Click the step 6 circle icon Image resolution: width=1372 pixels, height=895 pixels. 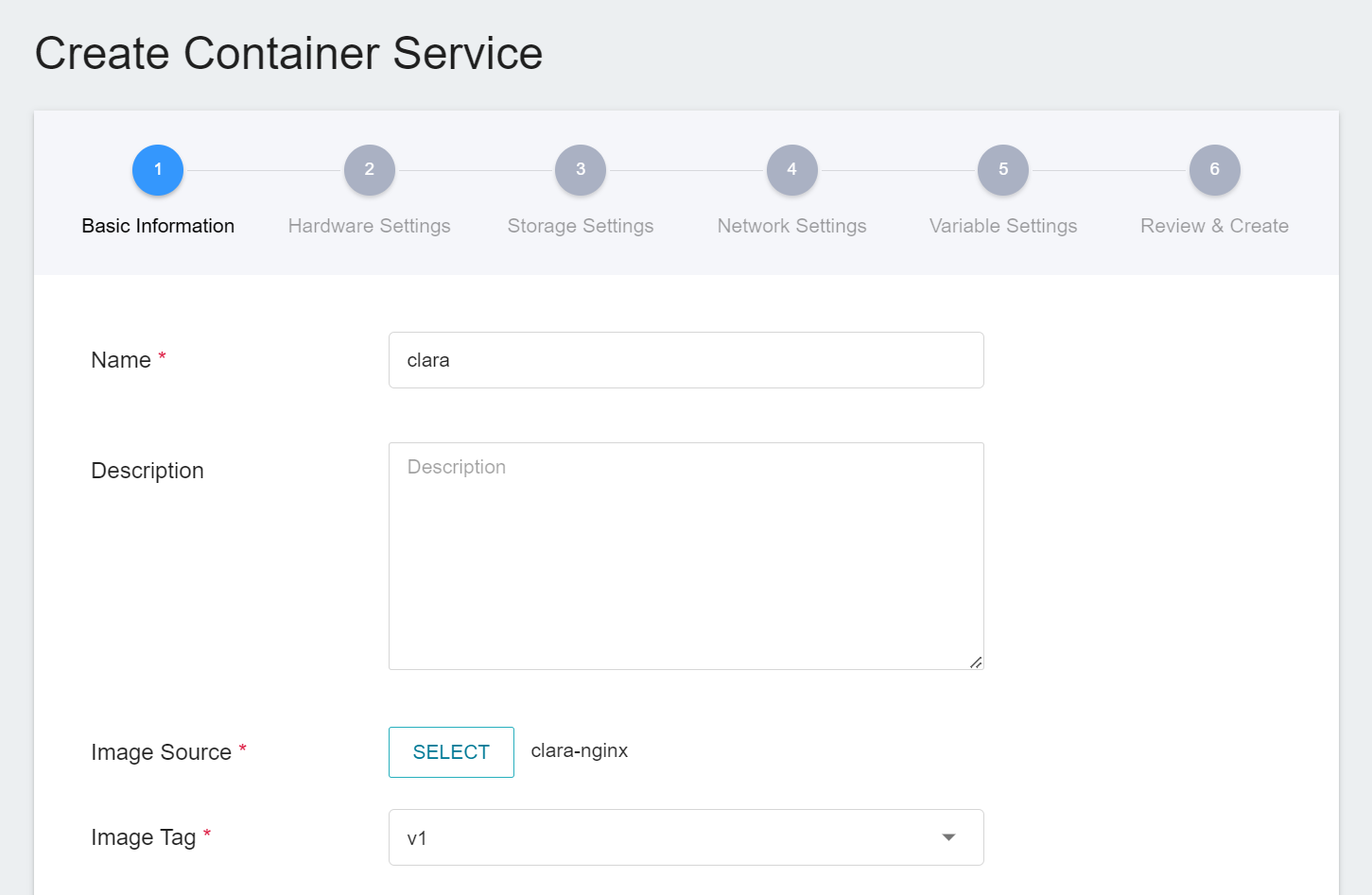pos(1214,170)
